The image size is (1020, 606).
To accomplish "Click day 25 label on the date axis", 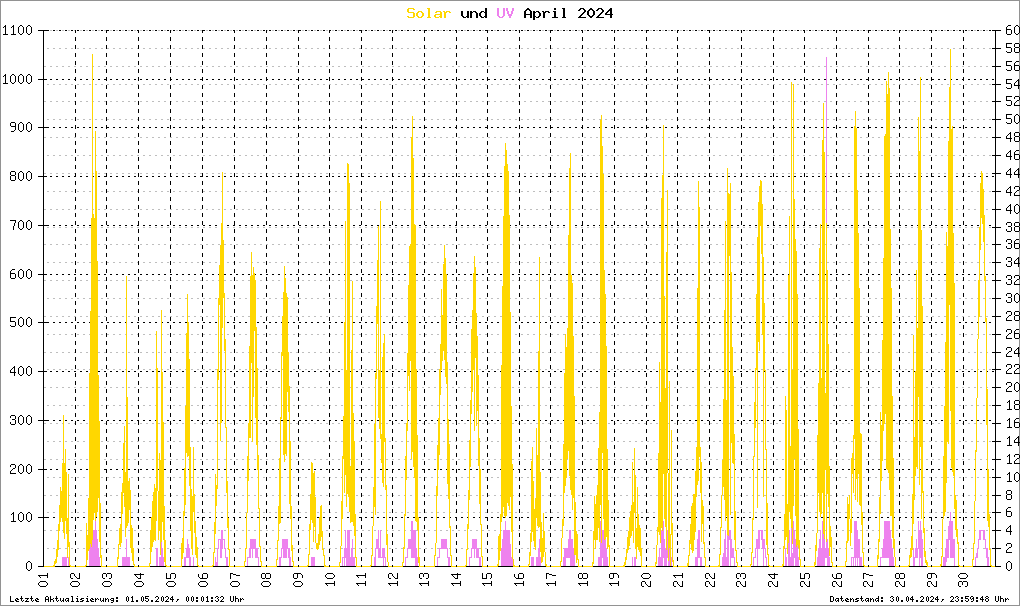I will [805, 579].
